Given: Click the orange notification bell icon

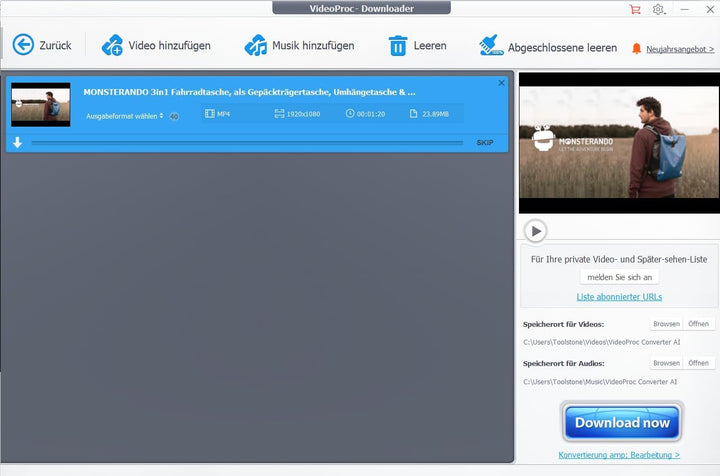Looking at the screenshot, I should pos(637,48).
